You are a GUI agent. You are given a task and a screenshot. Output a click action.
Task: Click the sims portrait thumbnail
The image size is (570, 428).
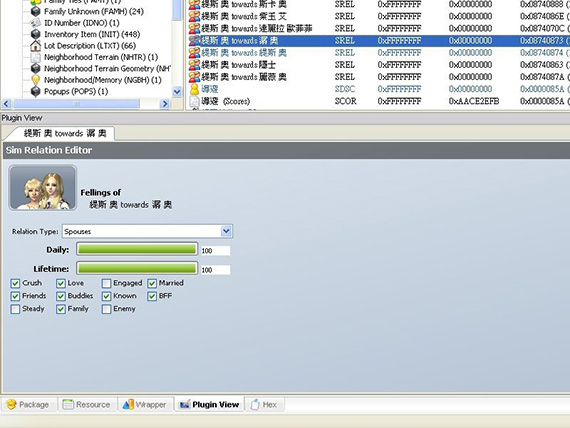pos(43,188)
